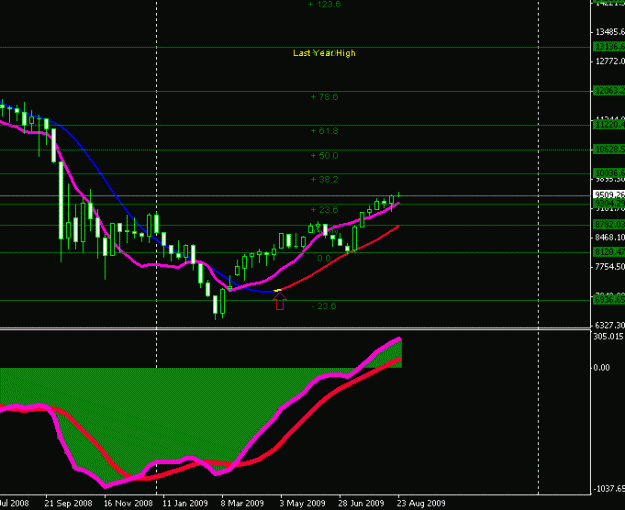Click the indicator scale value -1037.65

point(609,489)
